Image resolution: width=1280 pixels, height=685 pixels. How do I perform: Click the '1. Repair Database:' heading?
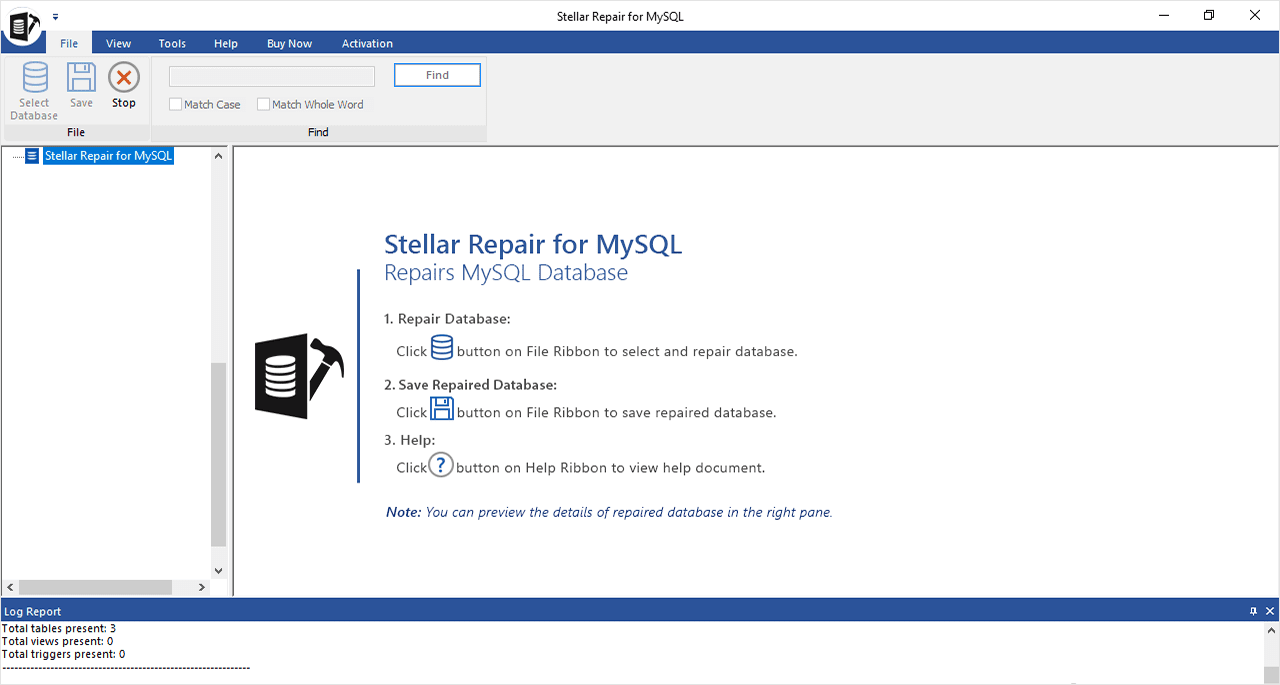coord(447,319)
